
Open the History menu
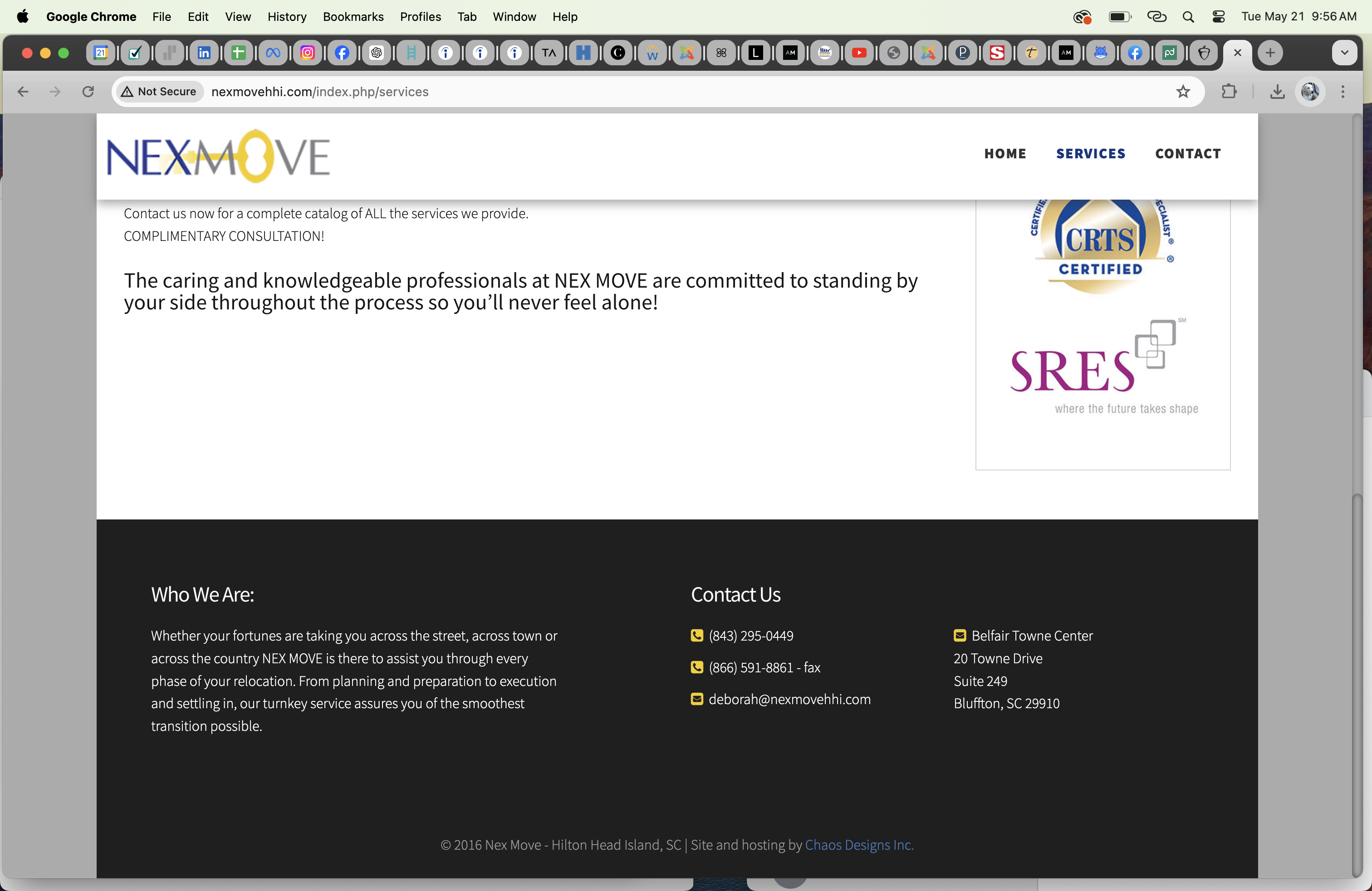286,17
